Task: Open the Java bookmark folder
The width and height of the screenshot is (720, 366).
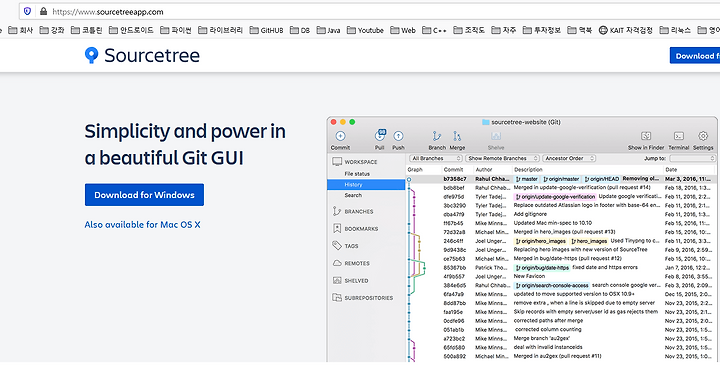Action: tap(328, 30)
